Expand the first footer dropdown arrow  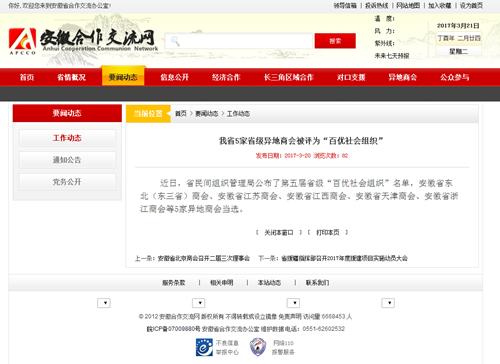tap(104, 303)
